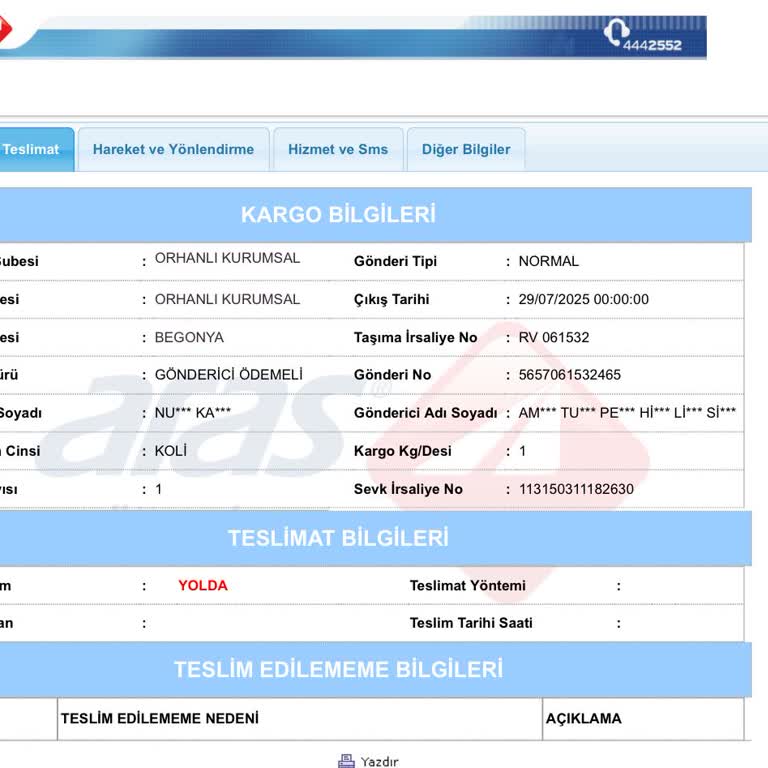Open the Hizmet ve Sms tab
The height and width of the screenshot is (768, 768).
[x=338, y=150]
